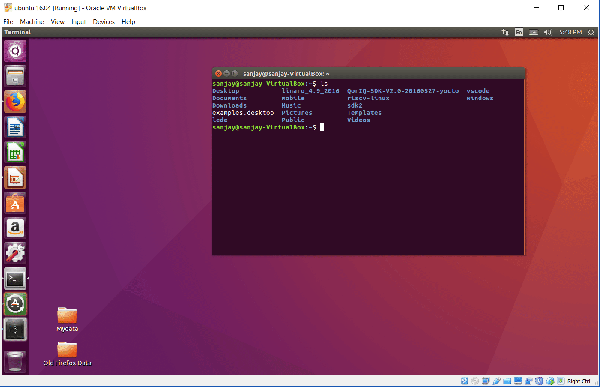Image resolution: width=600 pixels, height=387 pixels.
Task: Select the Terminal icon in the launcher
Action: coord(15,278)
